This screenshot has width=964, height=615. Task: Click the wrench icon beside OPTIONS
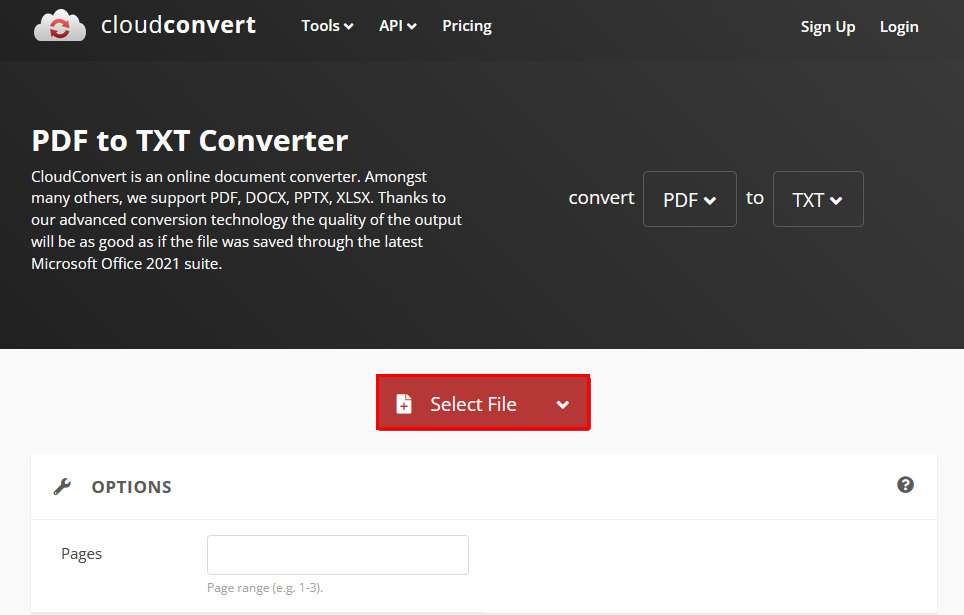tap(62, 486)
